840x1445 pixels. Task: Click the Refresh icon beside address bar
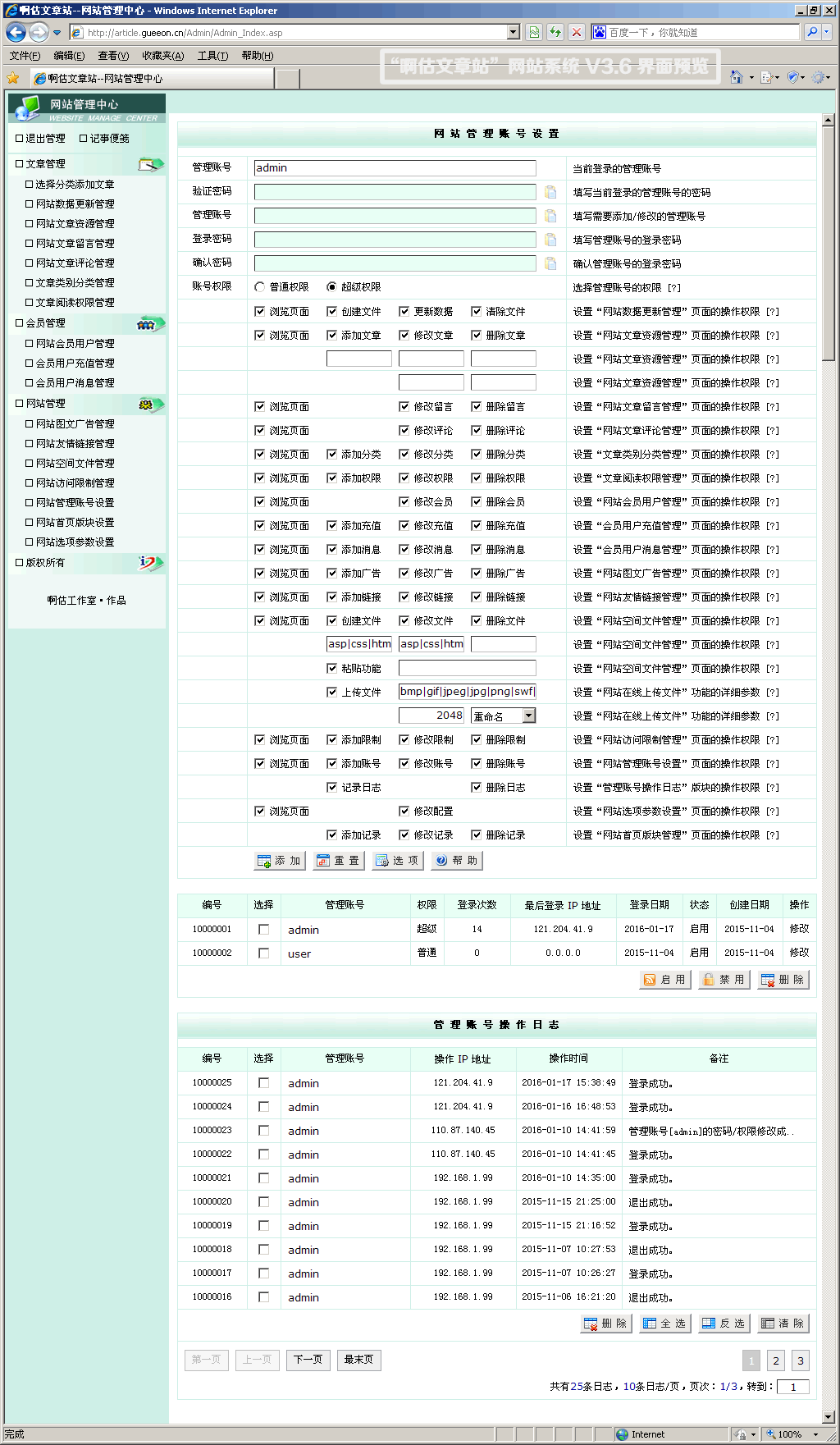click(x=555, y=32)
